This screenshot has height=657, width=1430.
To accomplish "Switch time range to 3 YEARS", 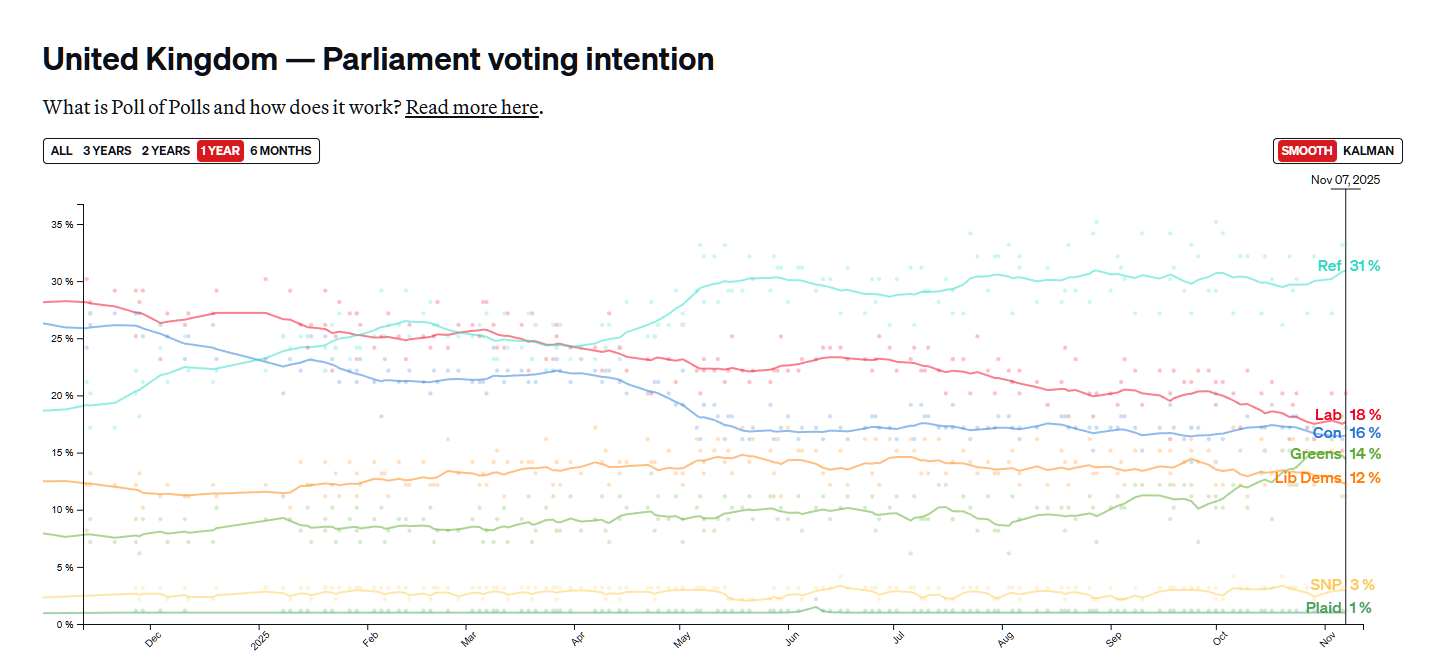I will tap(107, 151).
